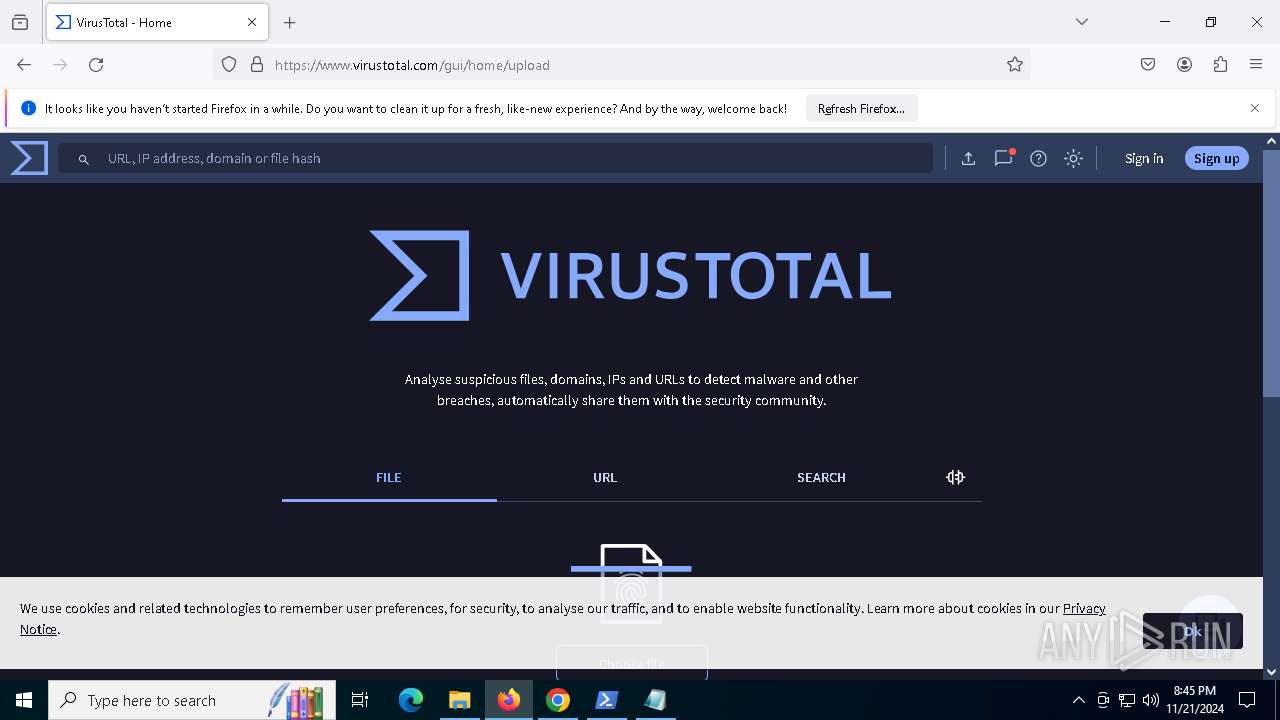1280x720 pixels.
Task: Open File Explorer from taskbar
Action: pos(459,700)
